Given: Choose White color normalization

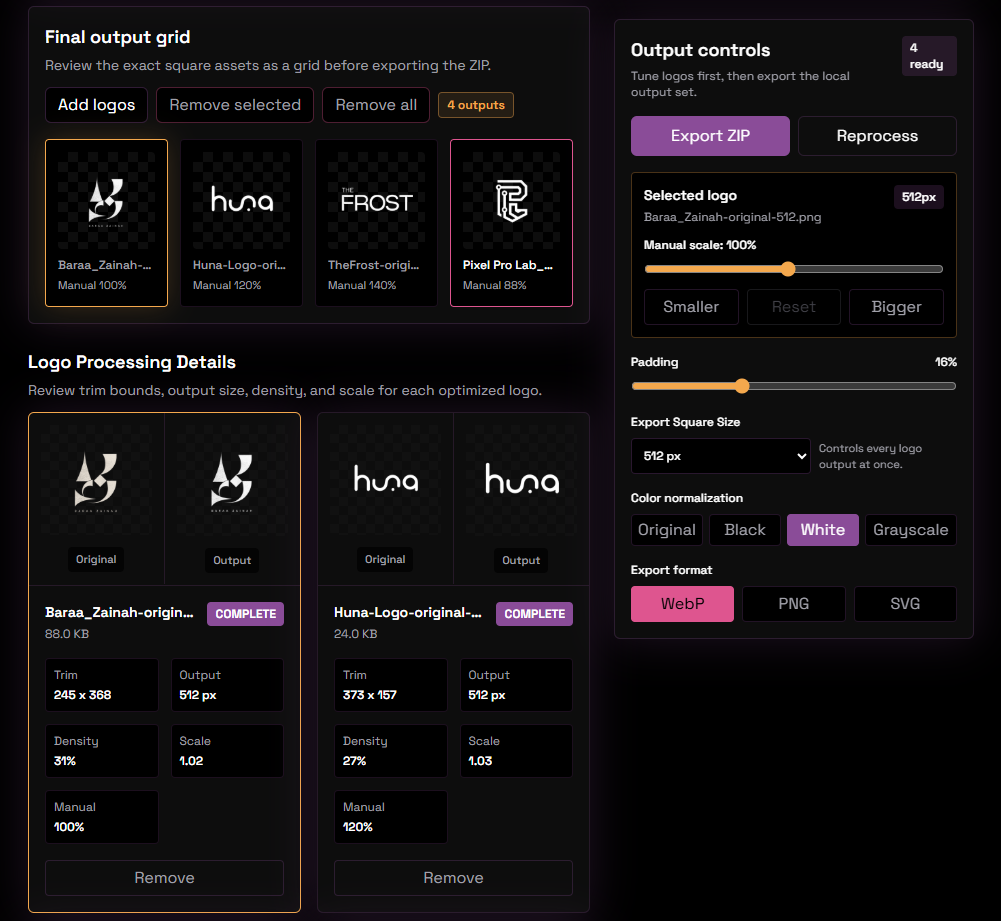Looking at the screenshot, I should [822, 530].
